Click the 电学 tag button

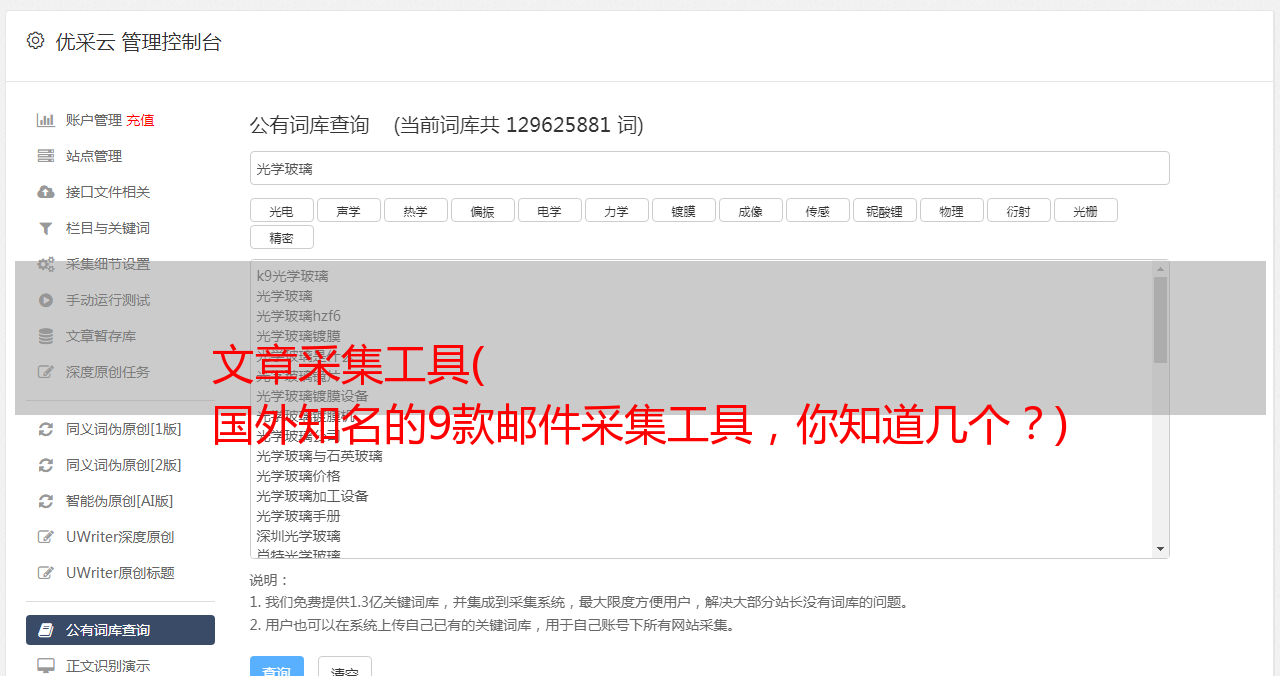point(550,210)
